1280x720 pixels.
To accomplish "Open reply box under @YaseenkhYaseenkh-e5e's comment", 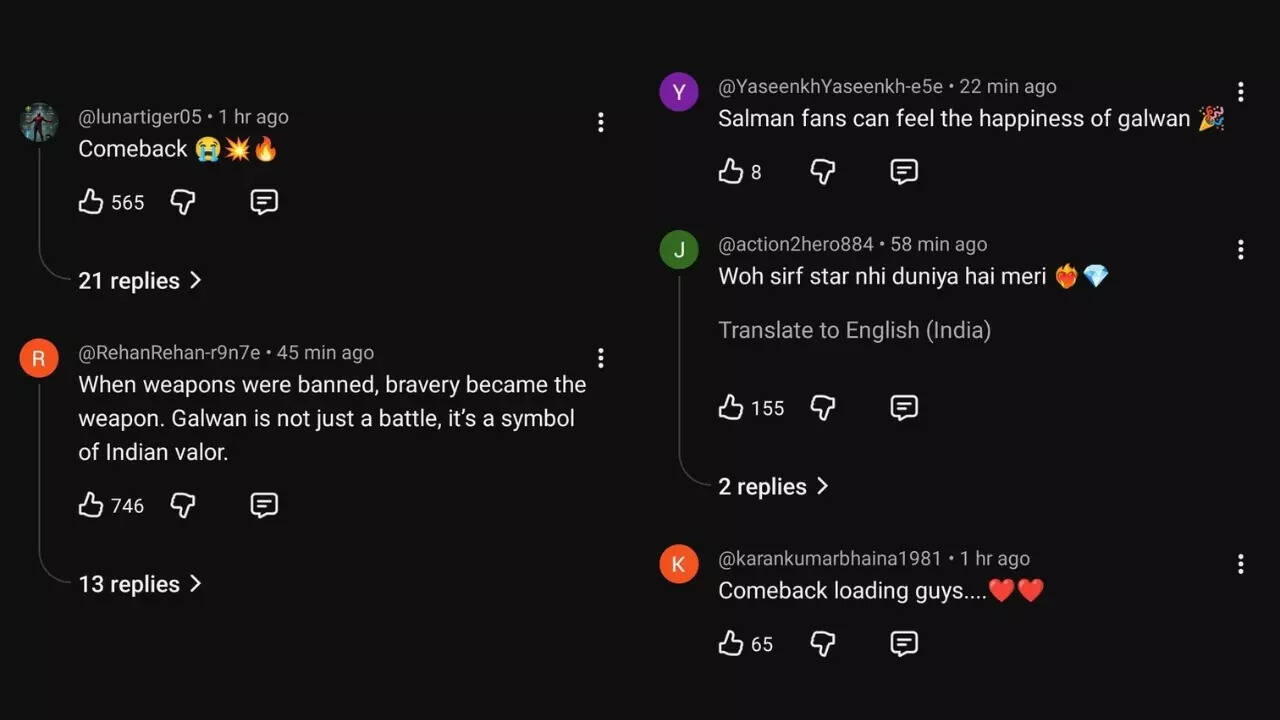I will click(x=903, y=171).
